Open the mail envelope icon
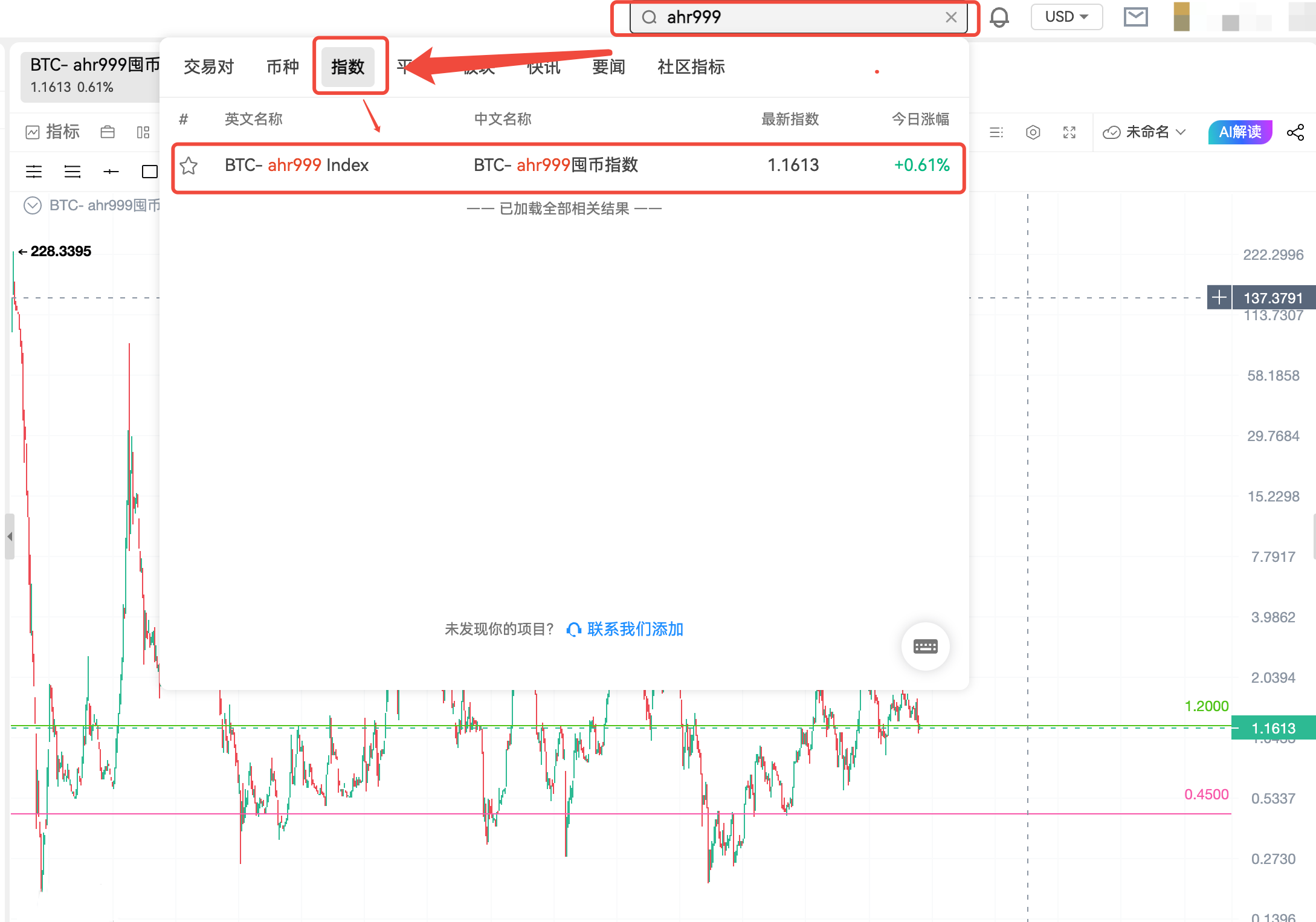1316x922 pixels. pos(1135,17)
